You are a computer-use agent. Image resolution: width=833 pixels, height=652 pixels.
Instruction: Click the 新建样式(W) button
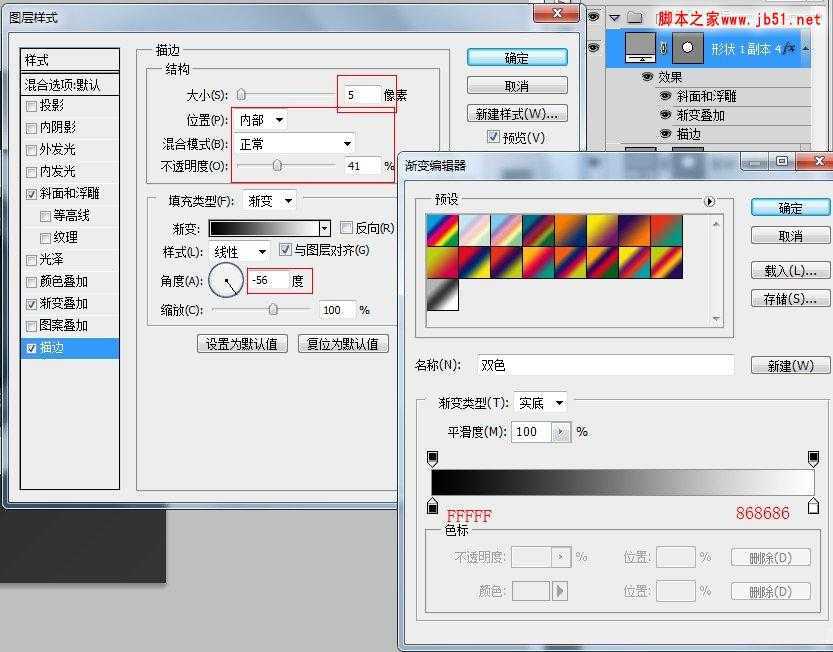point(516,111)
